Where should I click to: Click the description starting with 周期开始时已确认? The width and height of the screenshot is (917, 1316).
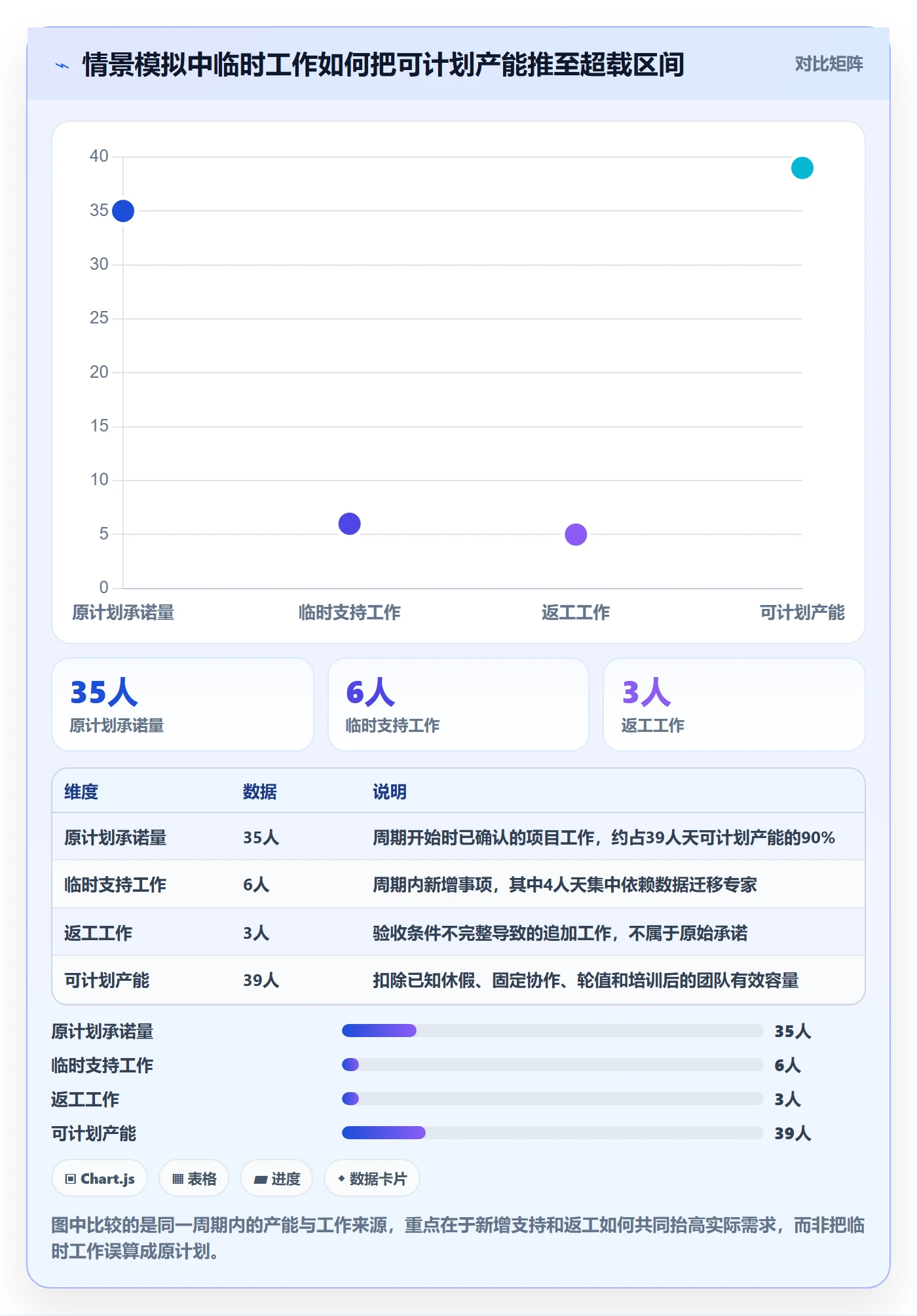[x=604, y=837]
